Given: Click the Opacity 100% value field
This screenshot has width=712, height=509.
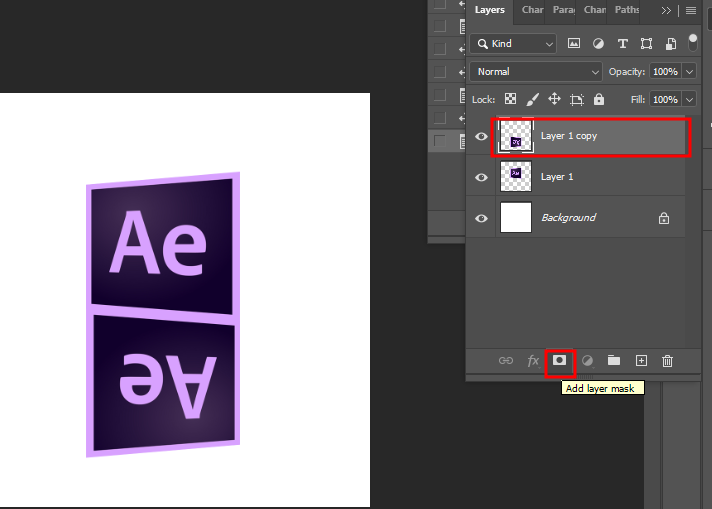Looking at the screenshot, I should point(665,72).
